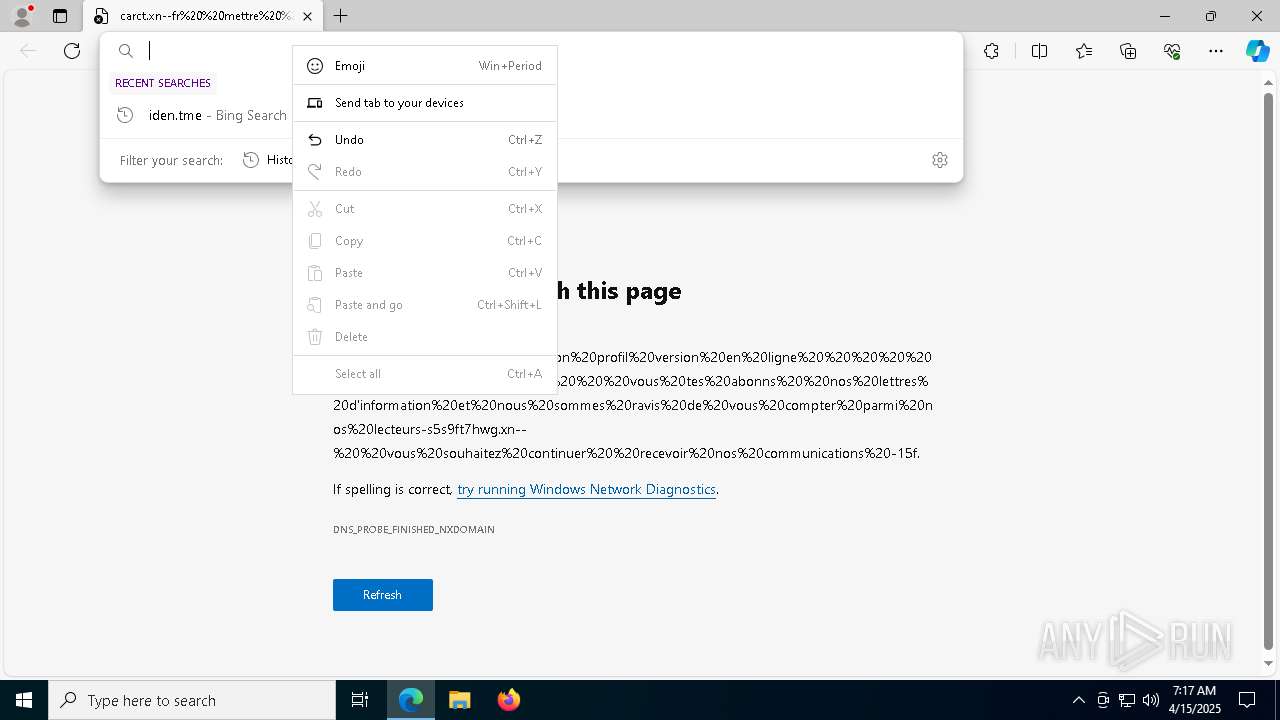Select Redo in context menu

coord(425,172)
